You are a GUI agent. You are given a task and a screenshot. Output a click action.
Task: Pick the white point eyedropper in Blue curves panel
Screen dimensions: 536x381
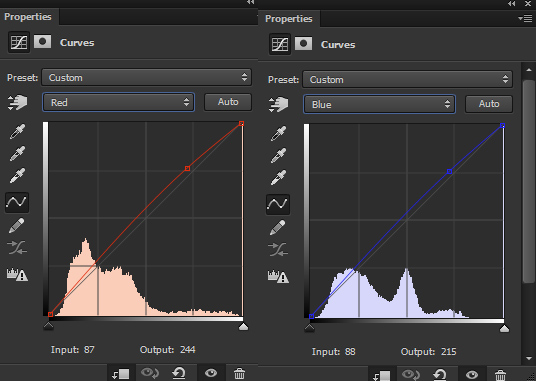click(278, 178)
